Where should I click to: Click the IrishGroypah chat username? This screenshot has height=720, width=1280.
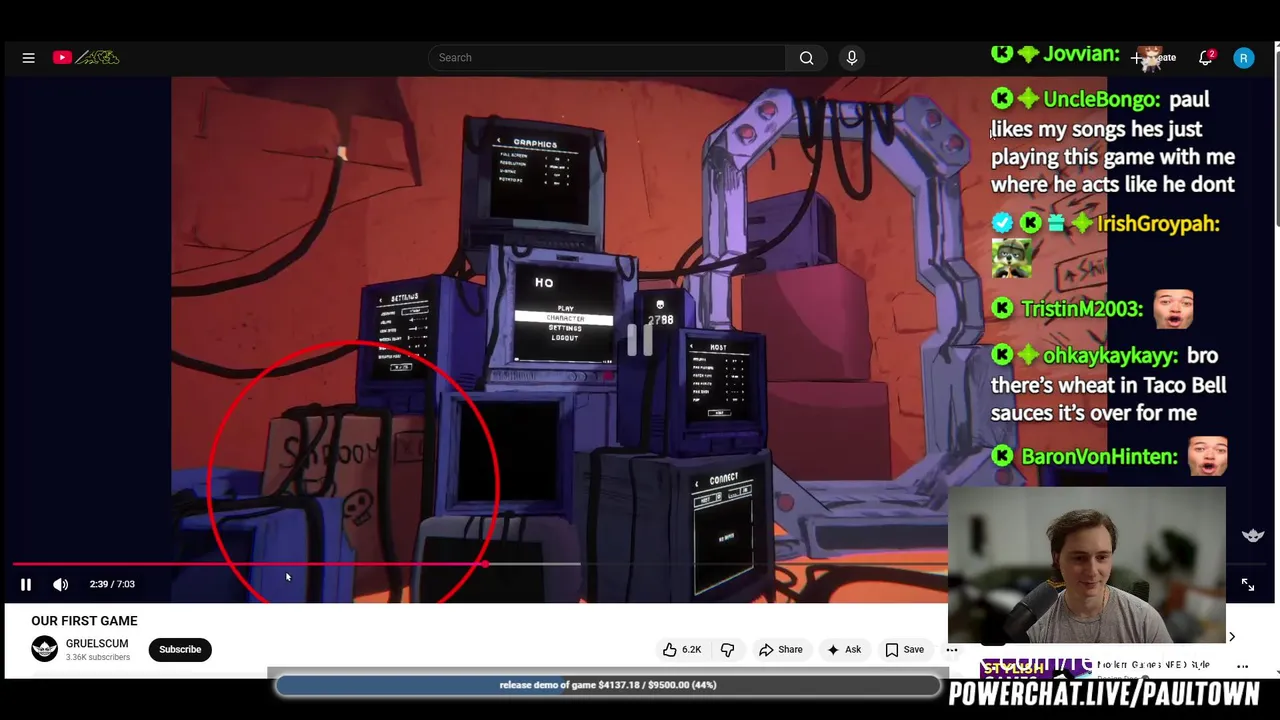[1158, 224]
